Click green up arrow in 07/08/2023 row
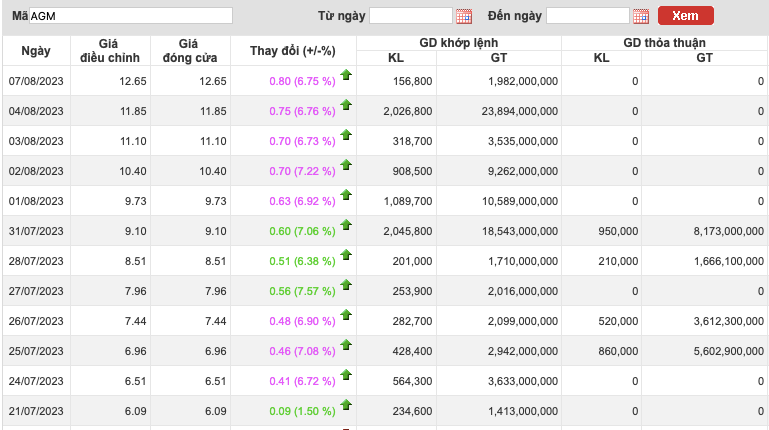The image size is (769, 430). tap(346, 75)
